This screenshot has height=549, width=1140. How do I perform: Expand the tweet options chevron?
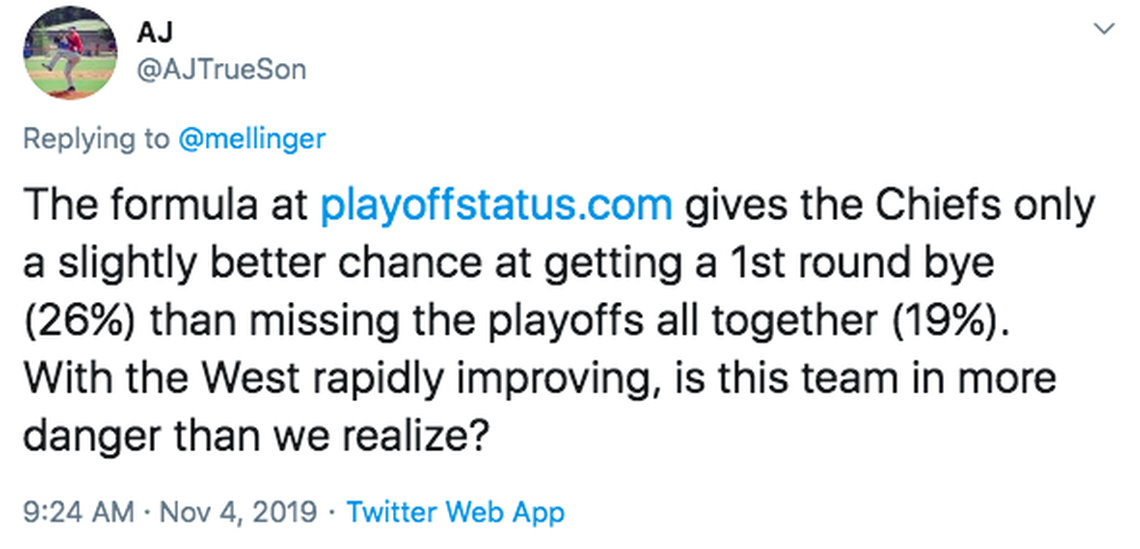coord(1104,30)
